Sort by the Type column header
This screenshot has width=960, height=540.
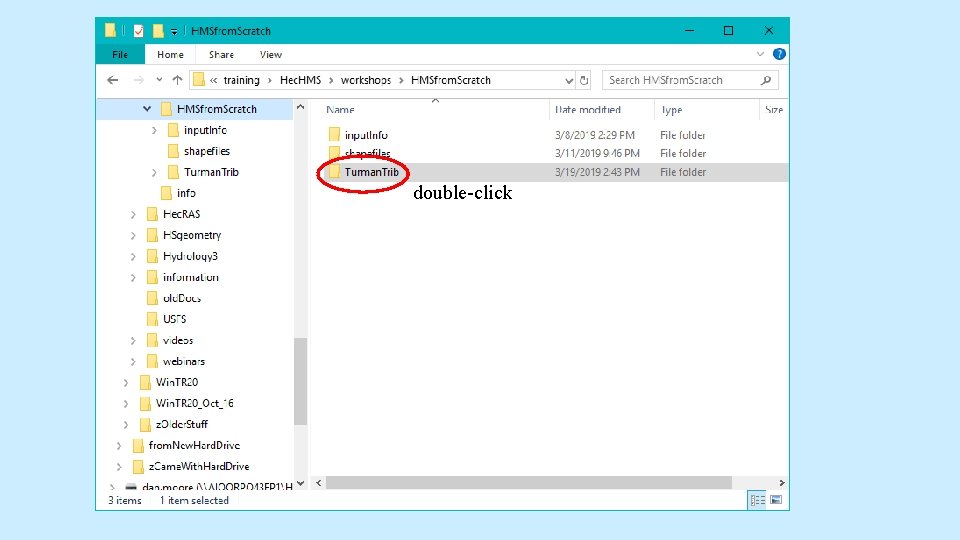point(672,110)
